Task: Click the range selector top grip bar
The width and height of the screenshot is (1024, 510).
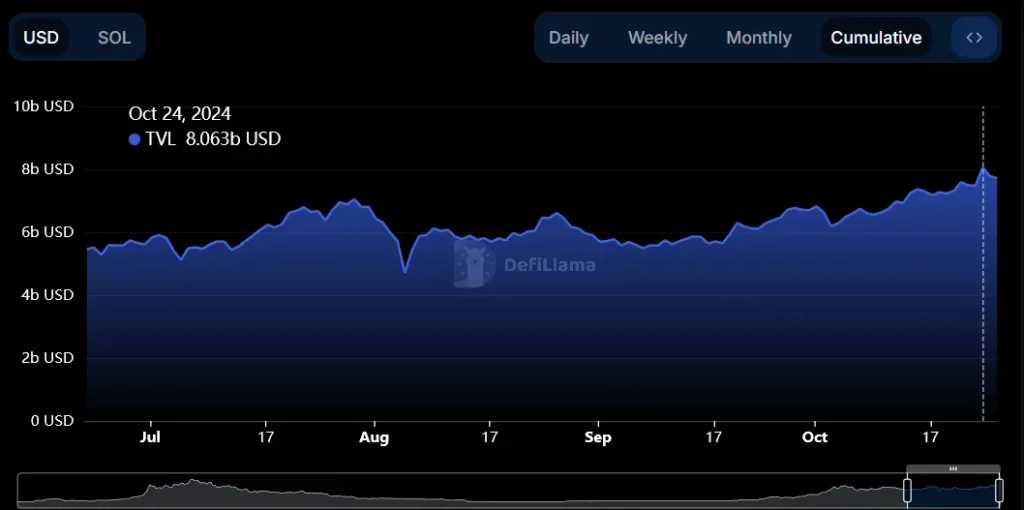Action: pyautogui.click(x=953, y=469)
